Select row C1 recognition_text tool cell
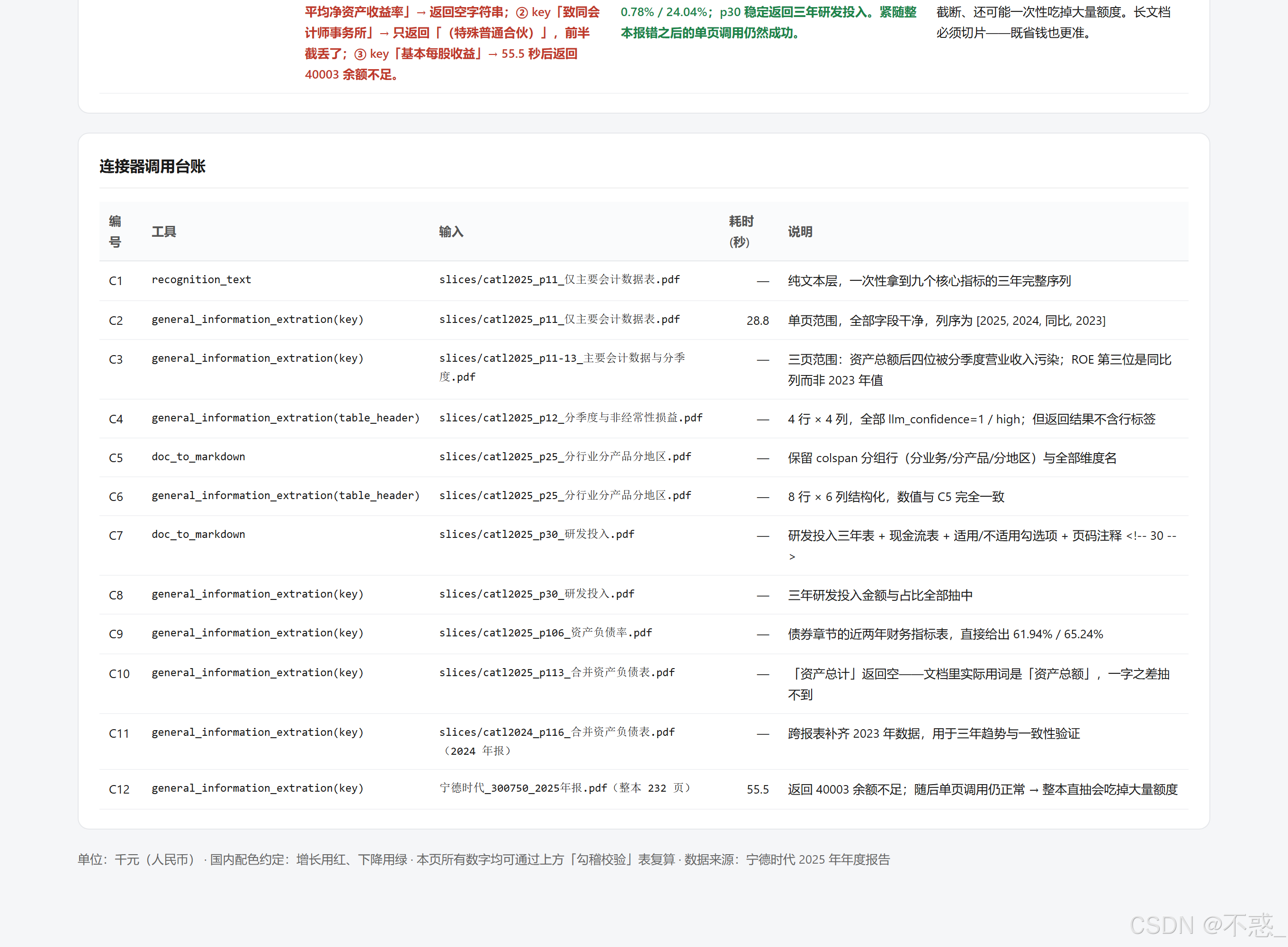Image resolution: width=1288 pixels, height=947 pixels. coord(201,280)
